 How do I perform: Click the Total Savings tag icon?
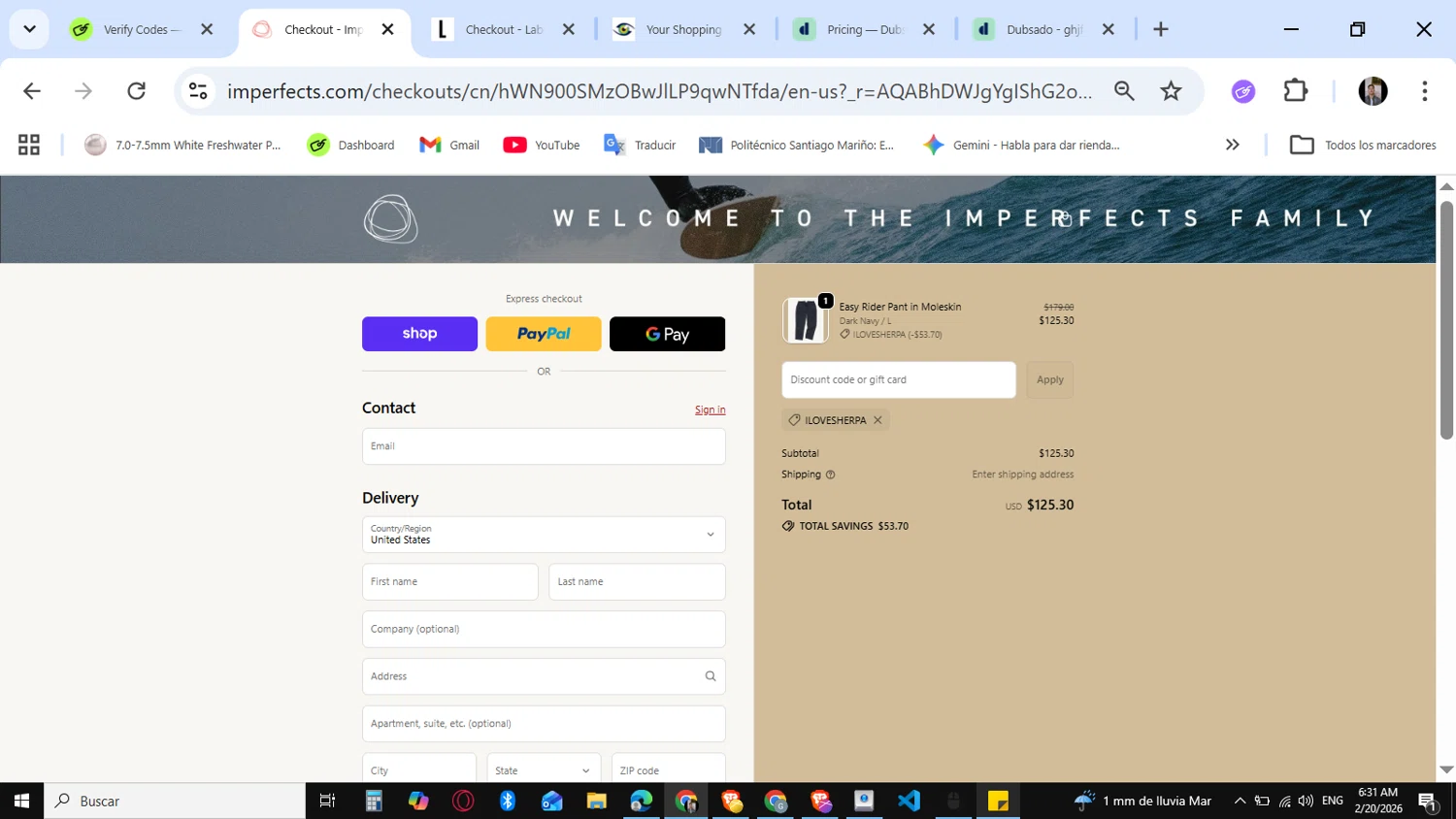tap(788, 526)
